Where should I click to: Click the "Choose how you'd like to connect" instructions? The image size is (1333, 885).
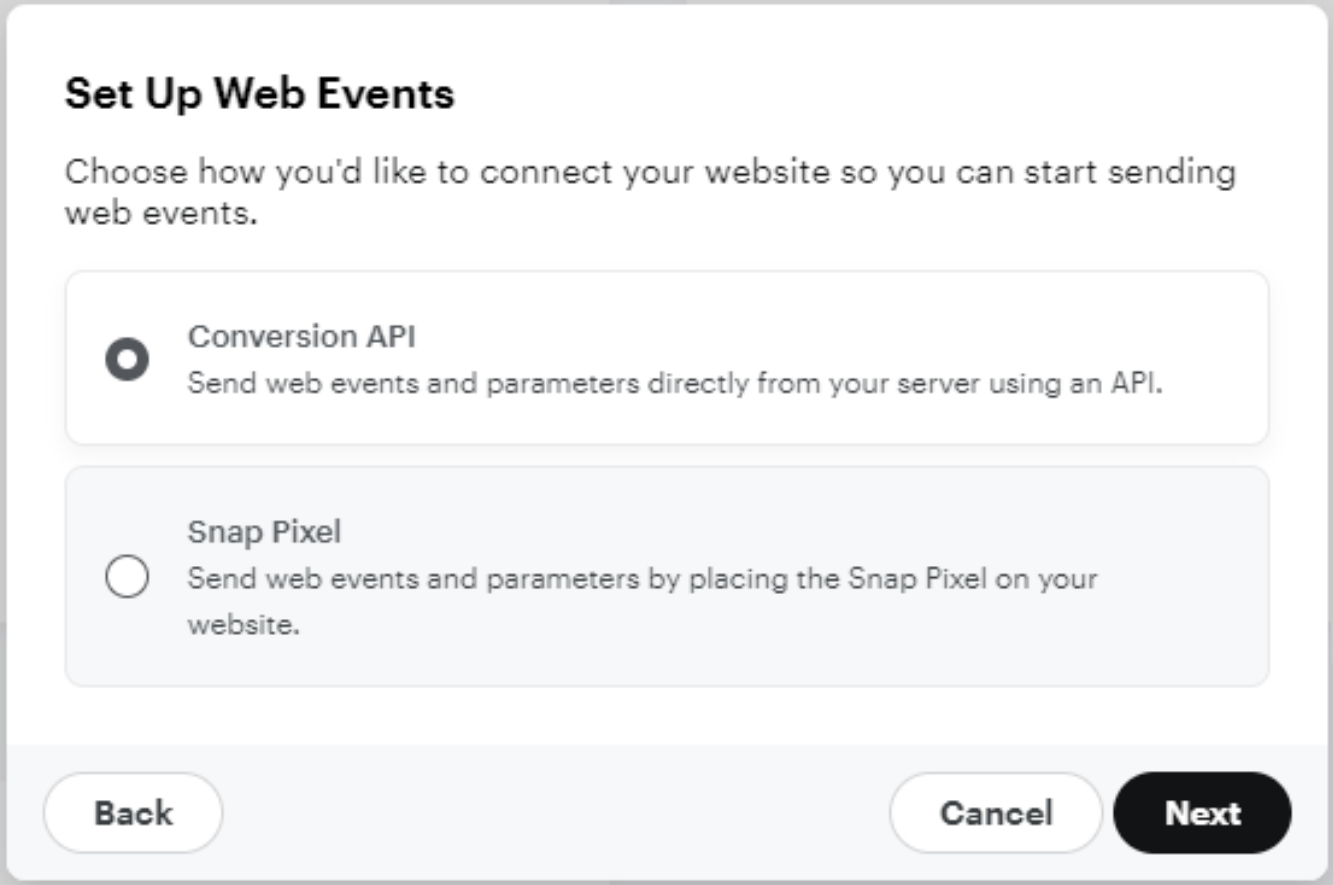(650, 172)
